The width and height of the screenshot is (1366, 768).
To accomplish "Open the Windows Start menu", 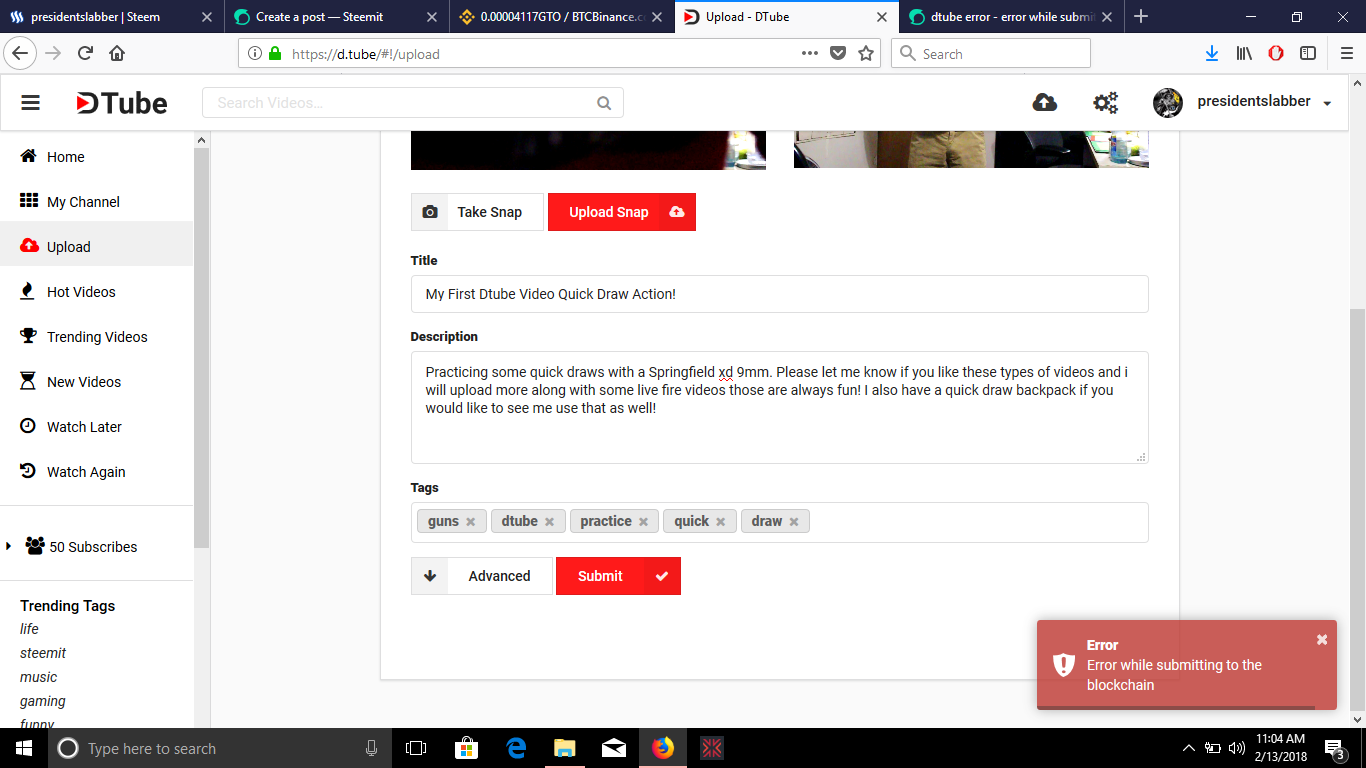I will pos(23,748).
